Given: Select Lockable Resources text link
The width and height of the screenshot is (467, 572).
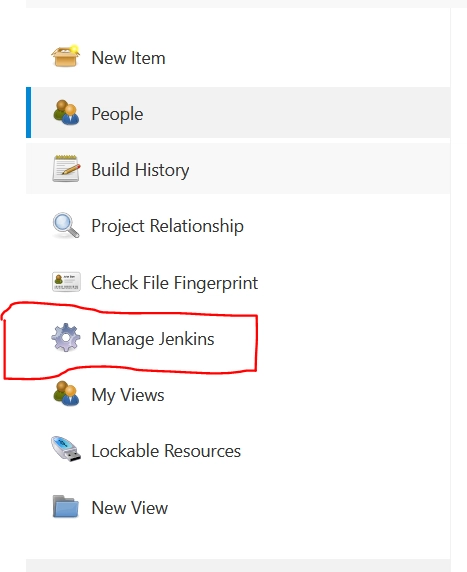Looking at the screenshot, I should pyautogui.click(x=166, y=451).
